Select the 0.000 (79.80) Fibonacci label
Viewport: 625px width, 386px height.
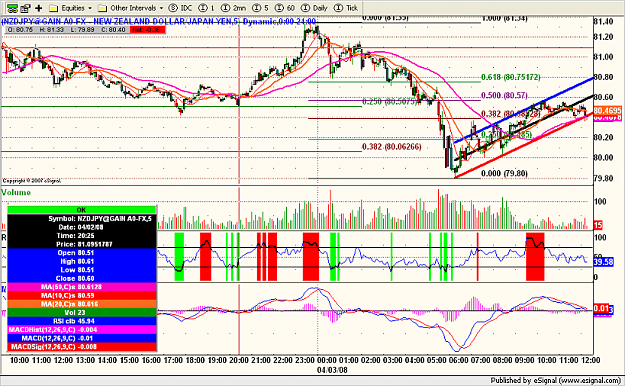tap(504, 173)
